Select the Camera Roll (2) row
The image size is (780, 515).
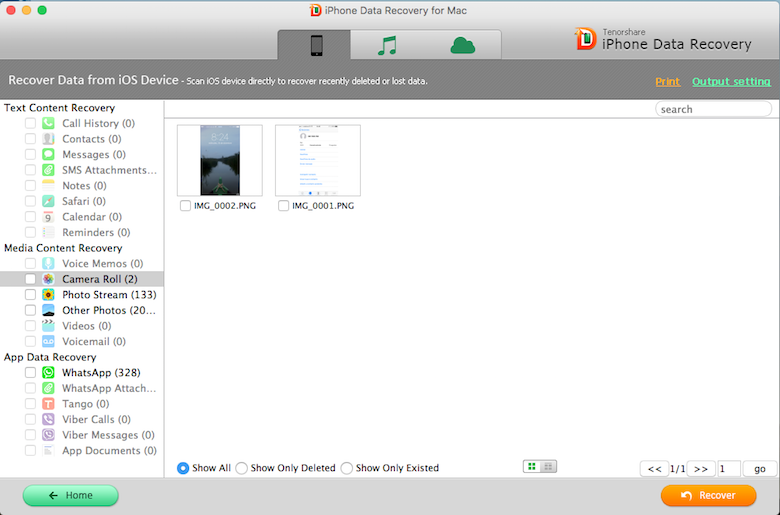click(82, 279)
